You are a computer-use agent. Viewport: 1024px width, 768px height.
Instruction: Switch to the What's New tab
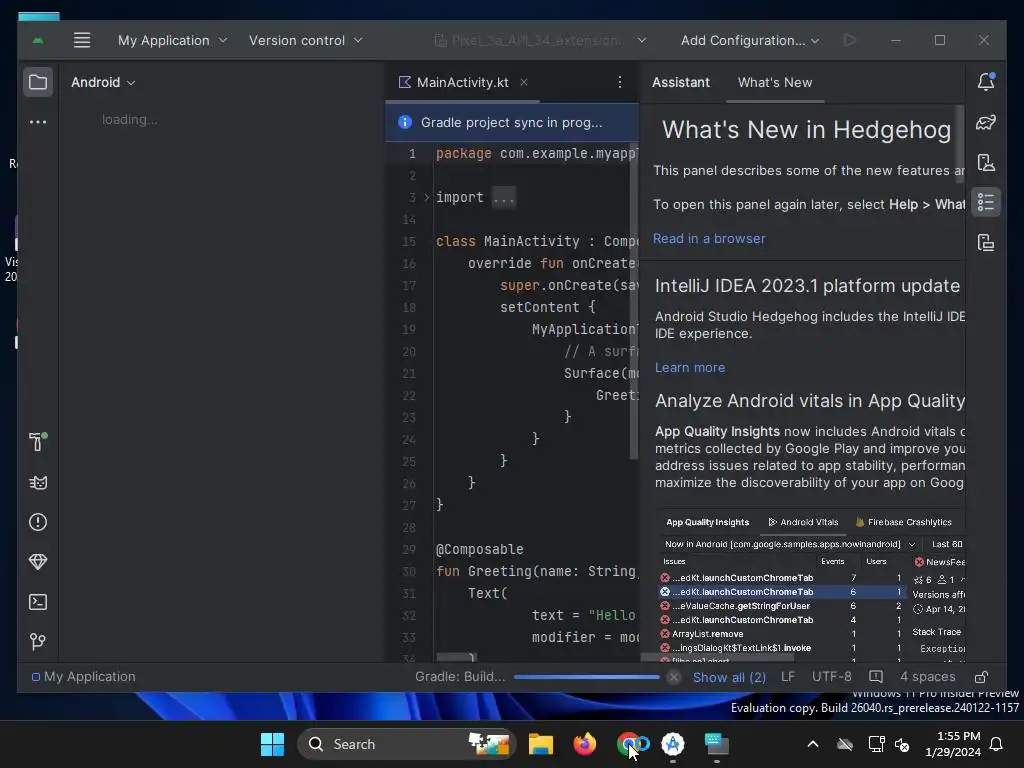(775, 82)
